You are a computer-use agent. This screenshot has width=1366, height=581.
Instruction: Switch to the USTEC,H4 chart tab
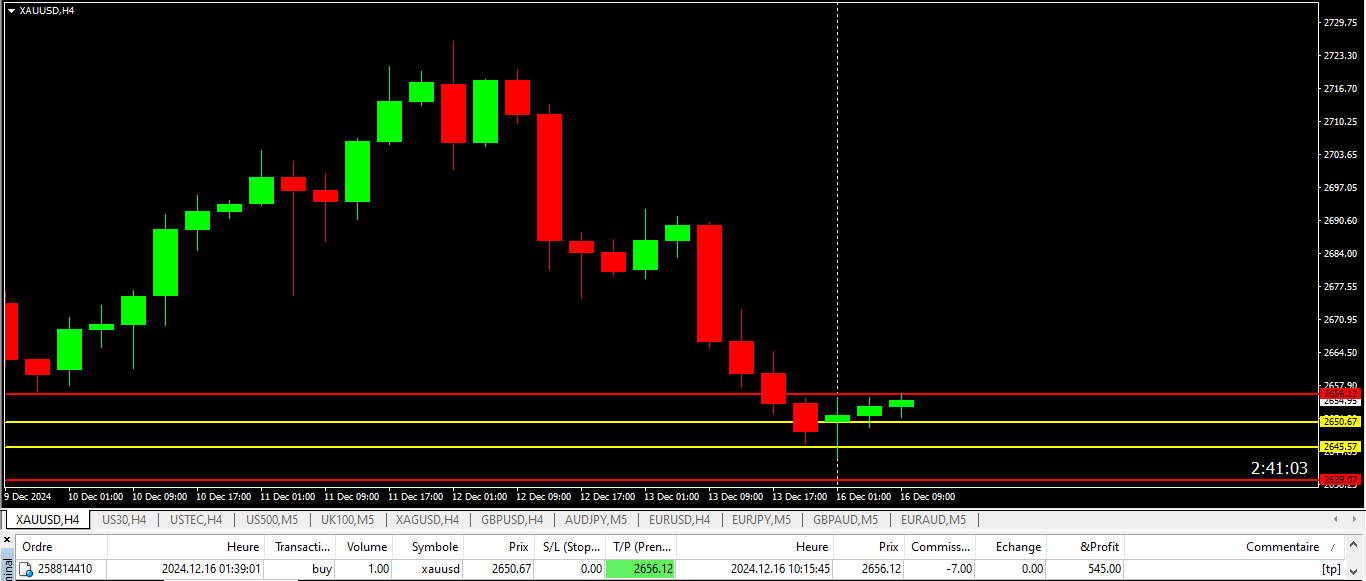click(x=195, y=520)
